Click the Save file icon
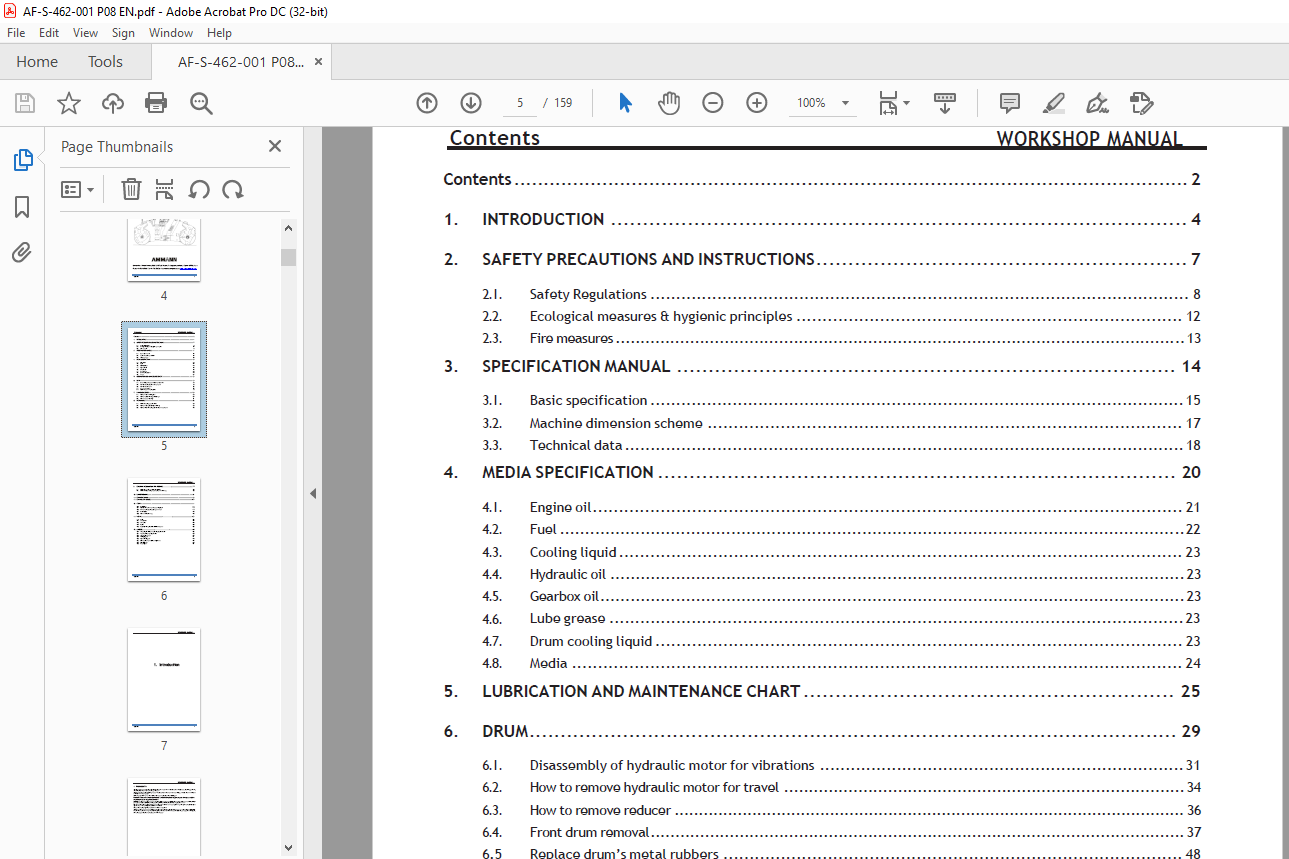1289x859 pixels. click(25, 103)
